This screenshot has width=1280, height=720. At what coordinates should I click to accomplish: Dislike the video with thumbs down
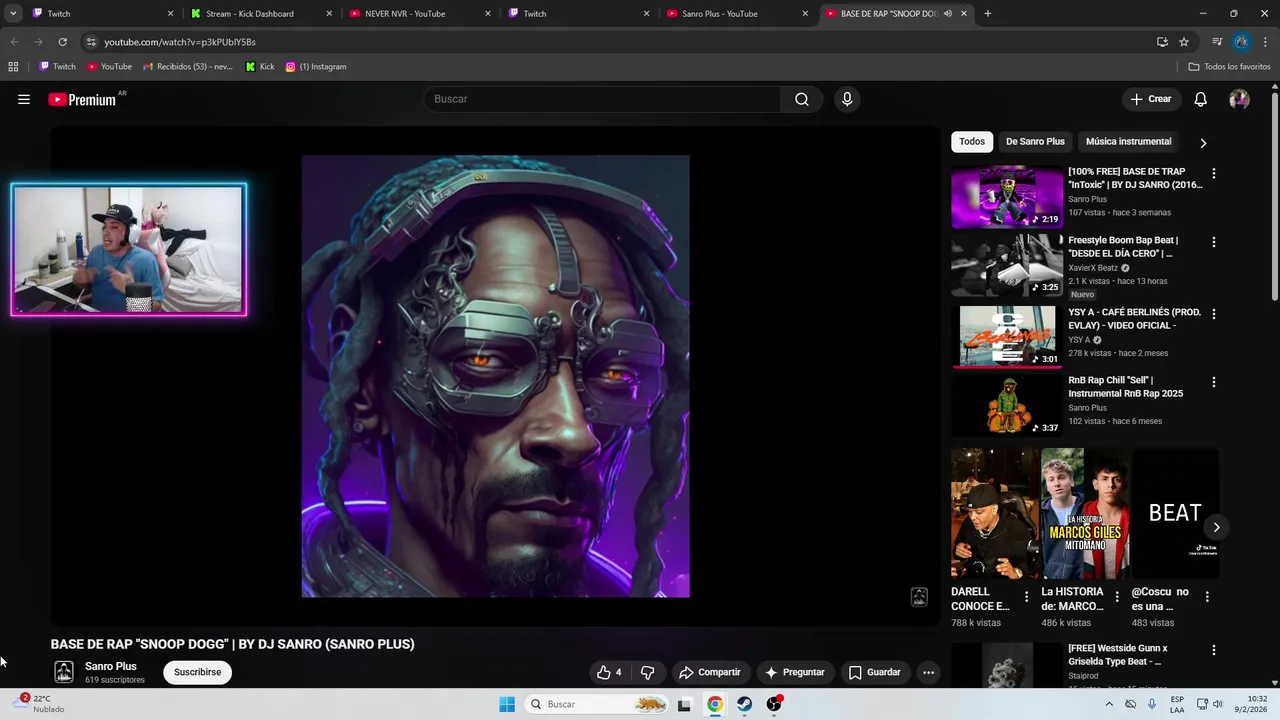pos(647,672)
